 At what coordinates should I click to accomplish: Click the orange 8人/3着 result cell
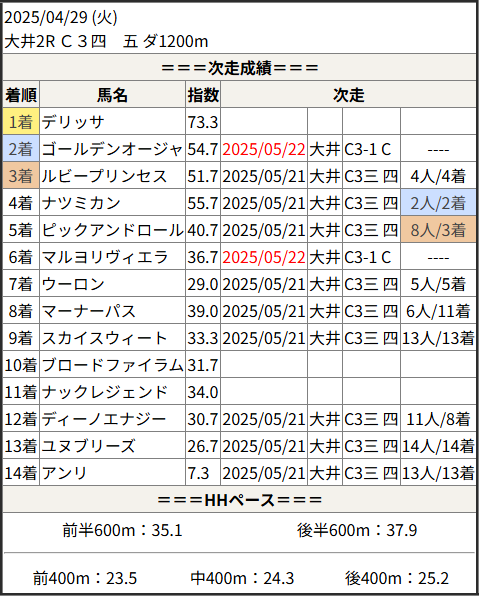coord(438,230)
